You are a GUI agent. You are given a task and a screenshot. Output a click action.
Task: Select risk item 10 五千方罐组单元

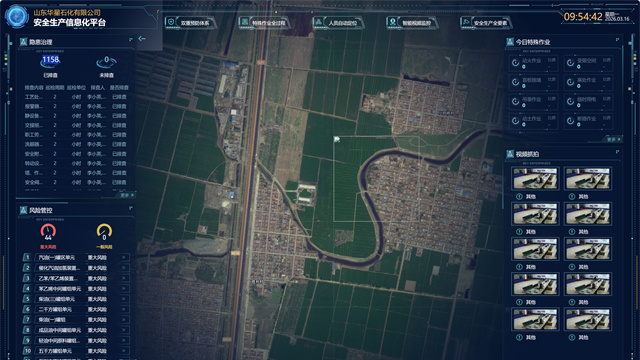pos(76,351)
